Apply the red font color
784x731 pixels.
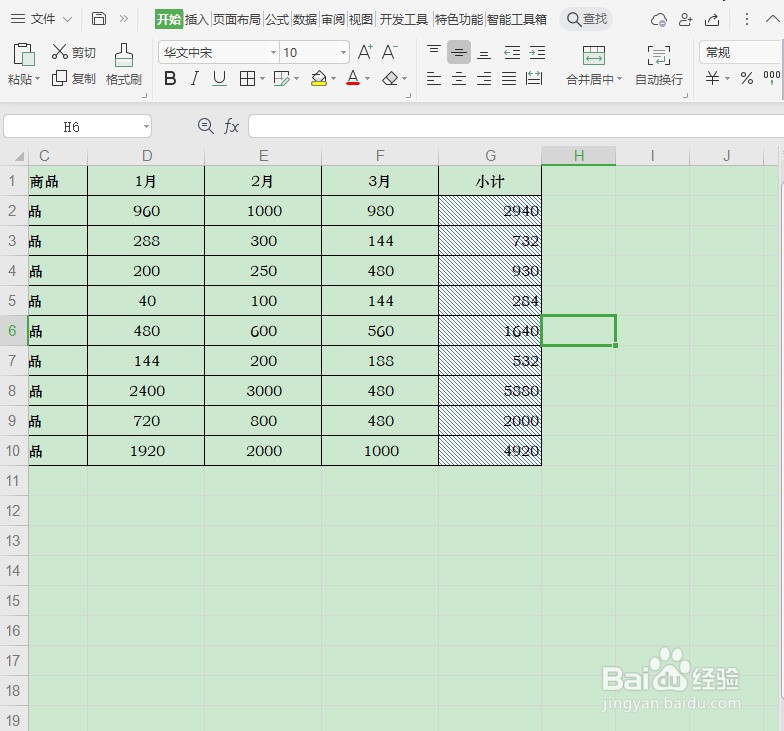pos(353,78)
